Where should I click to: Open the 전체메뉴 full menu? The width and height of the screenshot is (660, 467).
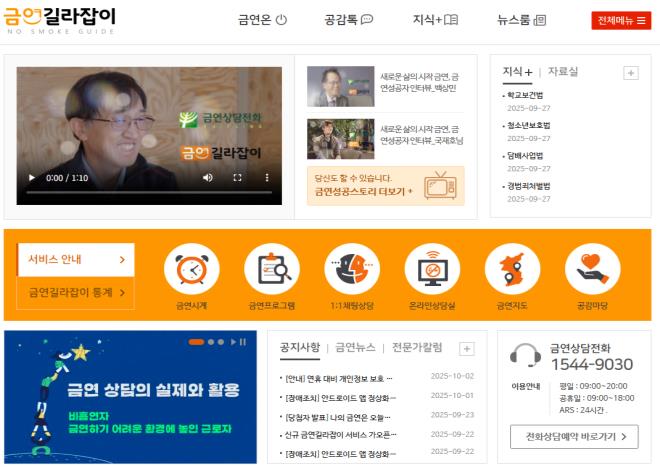pos(621,20)
